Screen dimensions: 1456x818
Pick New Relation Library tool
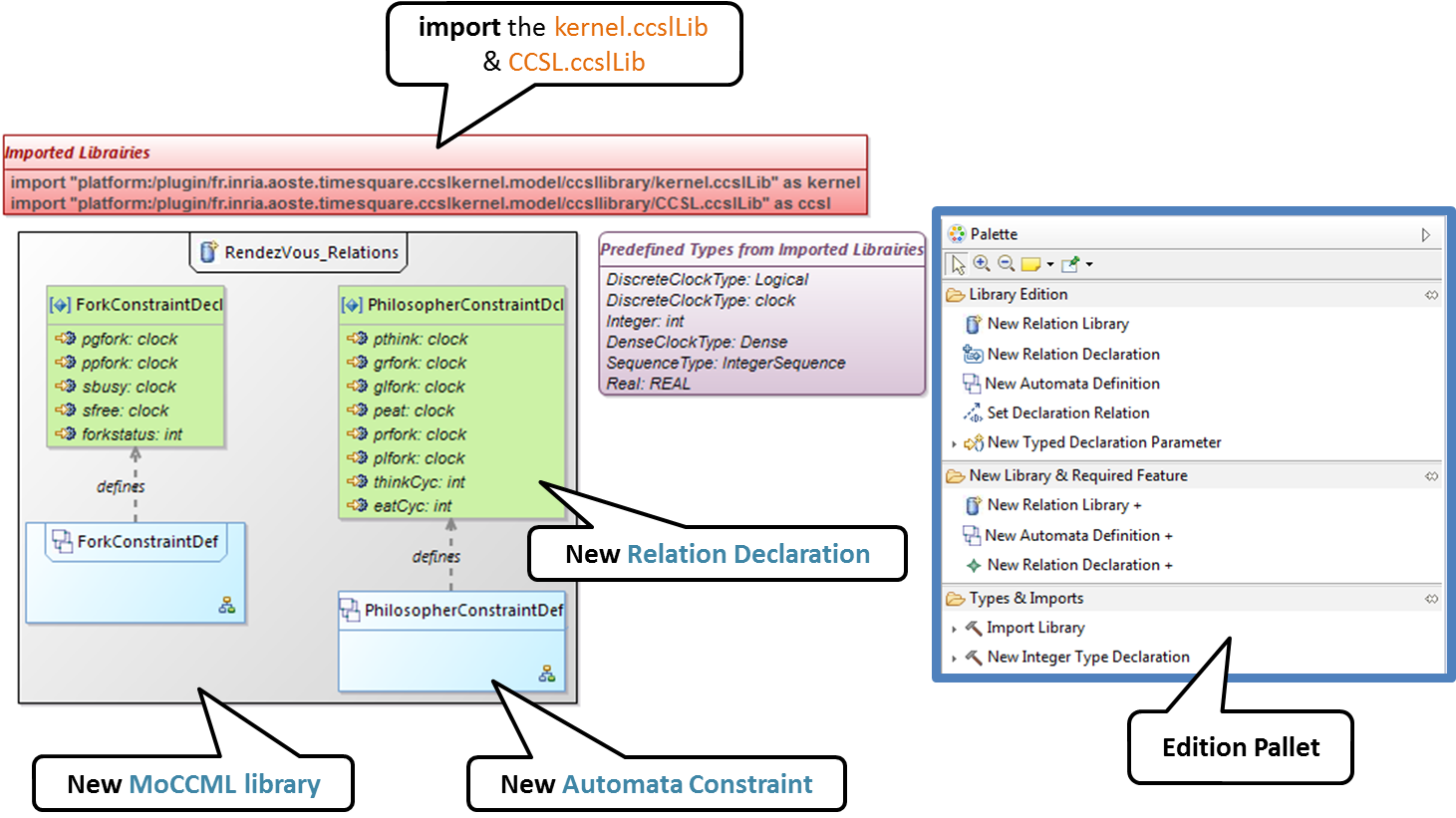tap(1057, 324)
